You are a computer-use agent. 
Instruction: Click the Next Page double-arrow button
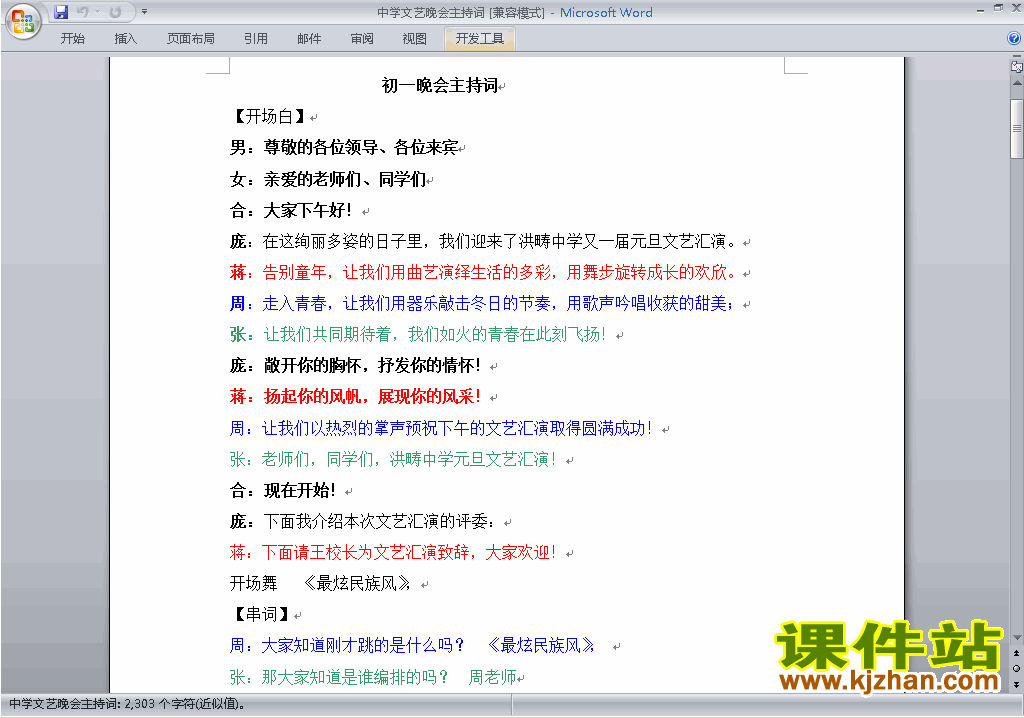click(x=1016, y=684)
